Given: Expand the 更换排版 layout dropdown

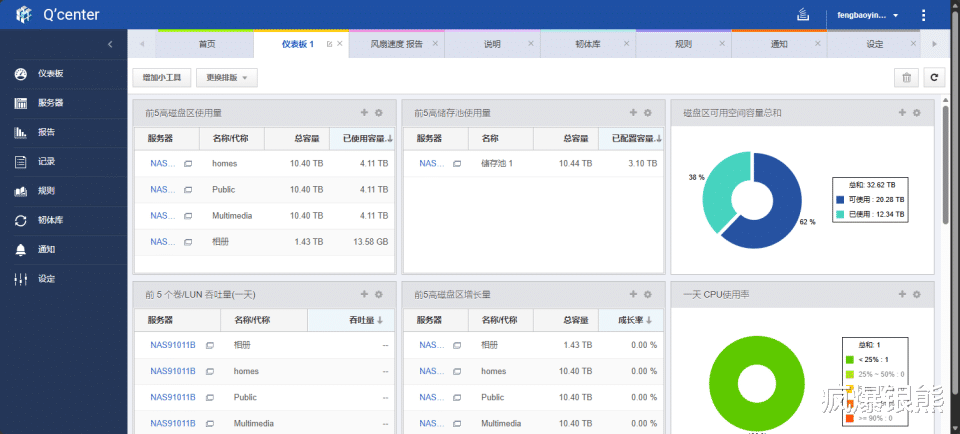Looking at the screenshot, I should [x=229, y=77].
